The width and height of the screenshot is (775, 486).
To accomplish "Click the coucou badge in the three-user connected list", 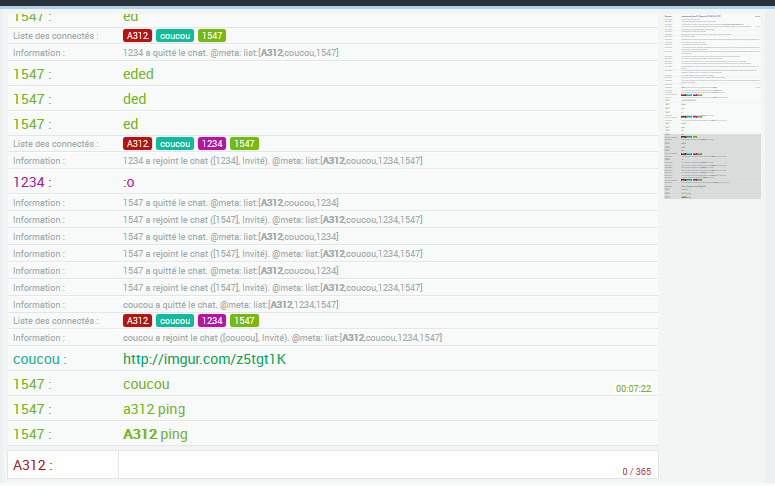I will 175,36.
